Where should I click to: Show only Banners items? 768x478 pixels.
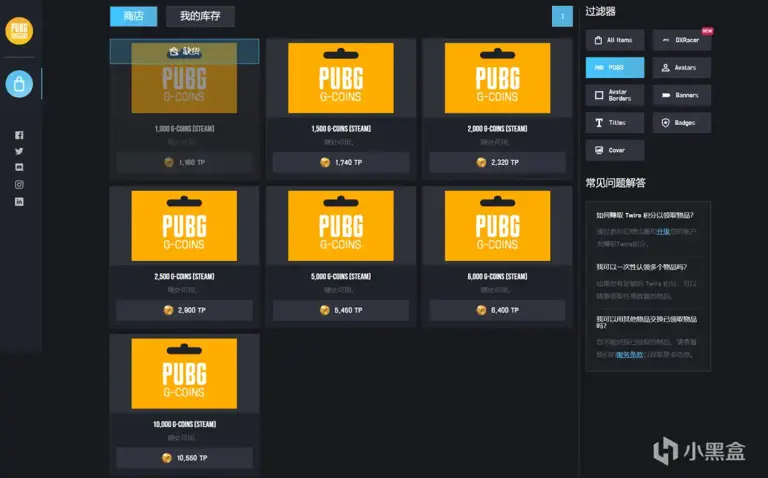pyautogui.click(x=682, y=95)
